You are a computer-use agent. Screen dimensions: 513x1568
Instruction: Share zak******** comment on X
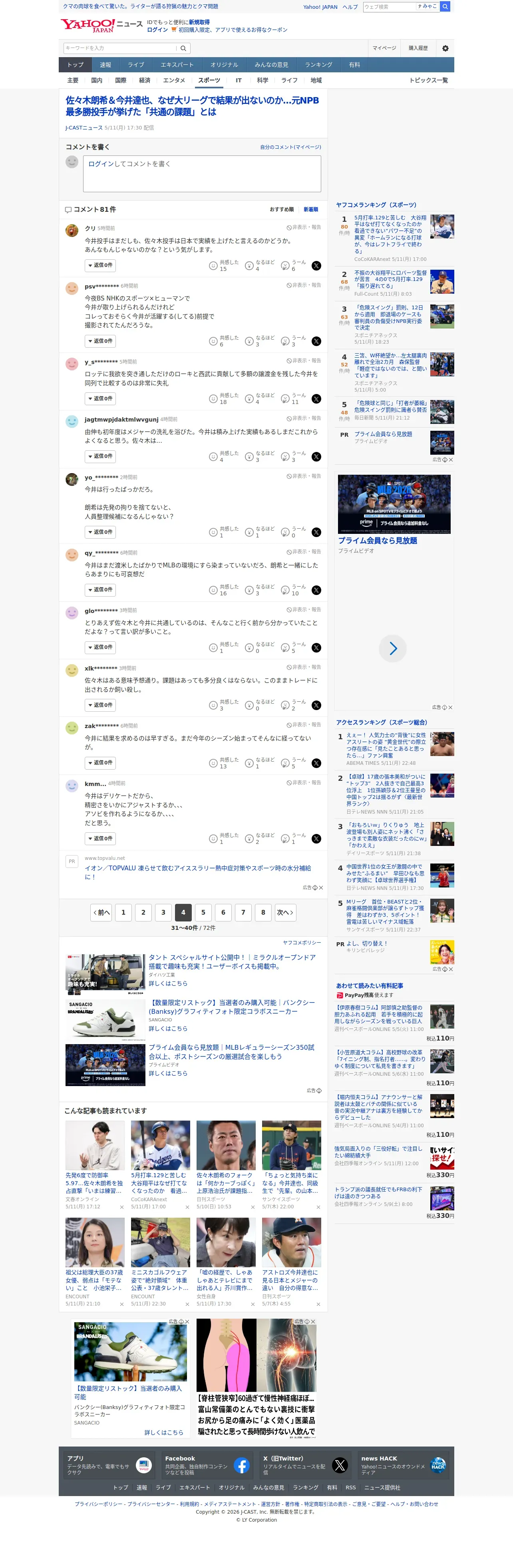pyautogui.click(x=316, y=763)
